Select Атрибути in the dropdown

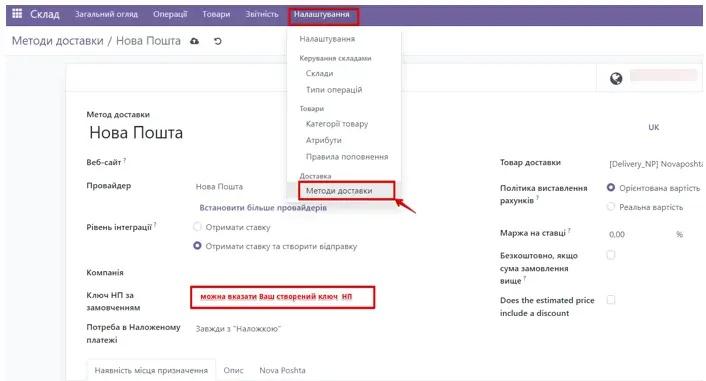[323, 140]
